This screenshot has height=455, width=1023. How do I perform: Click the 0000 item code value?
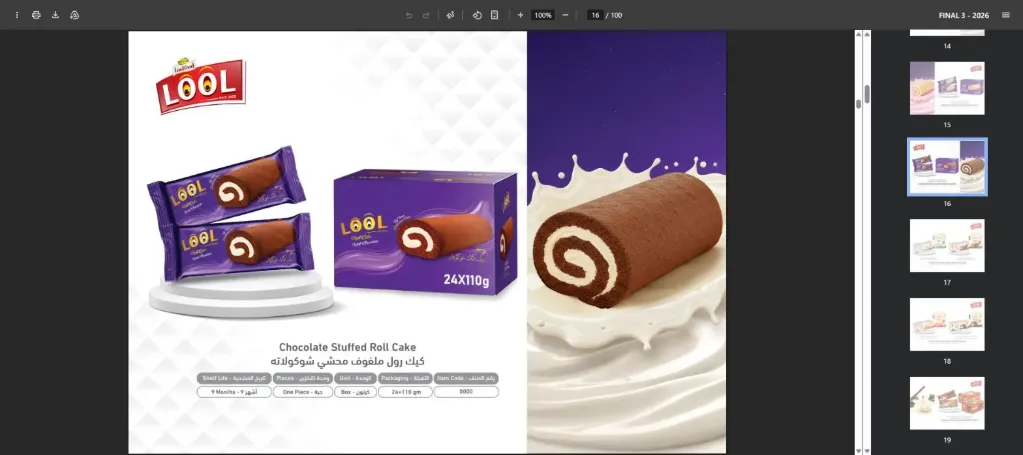pyautogui.click(x=466, y=392)
